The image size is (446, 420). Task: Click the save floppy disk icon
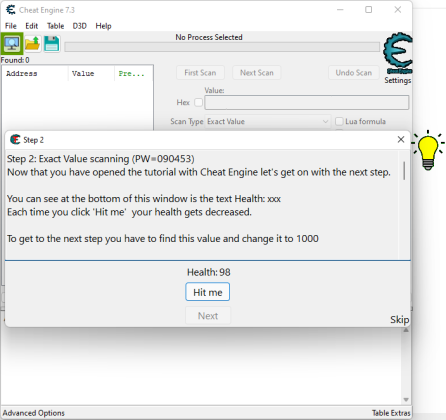[x=52, y=44]
